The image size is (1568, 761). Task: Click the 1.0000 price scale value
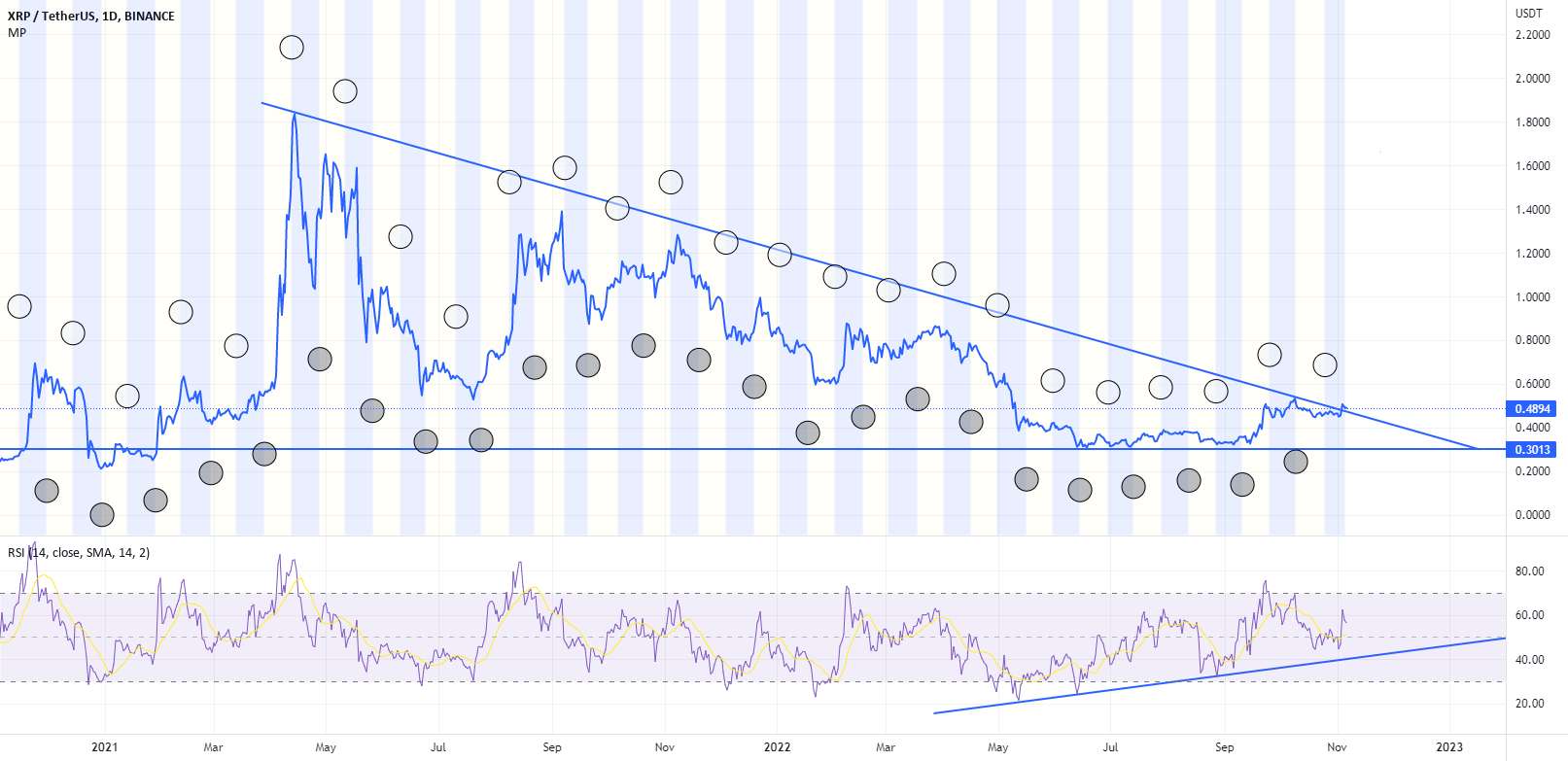(1533, 297)
